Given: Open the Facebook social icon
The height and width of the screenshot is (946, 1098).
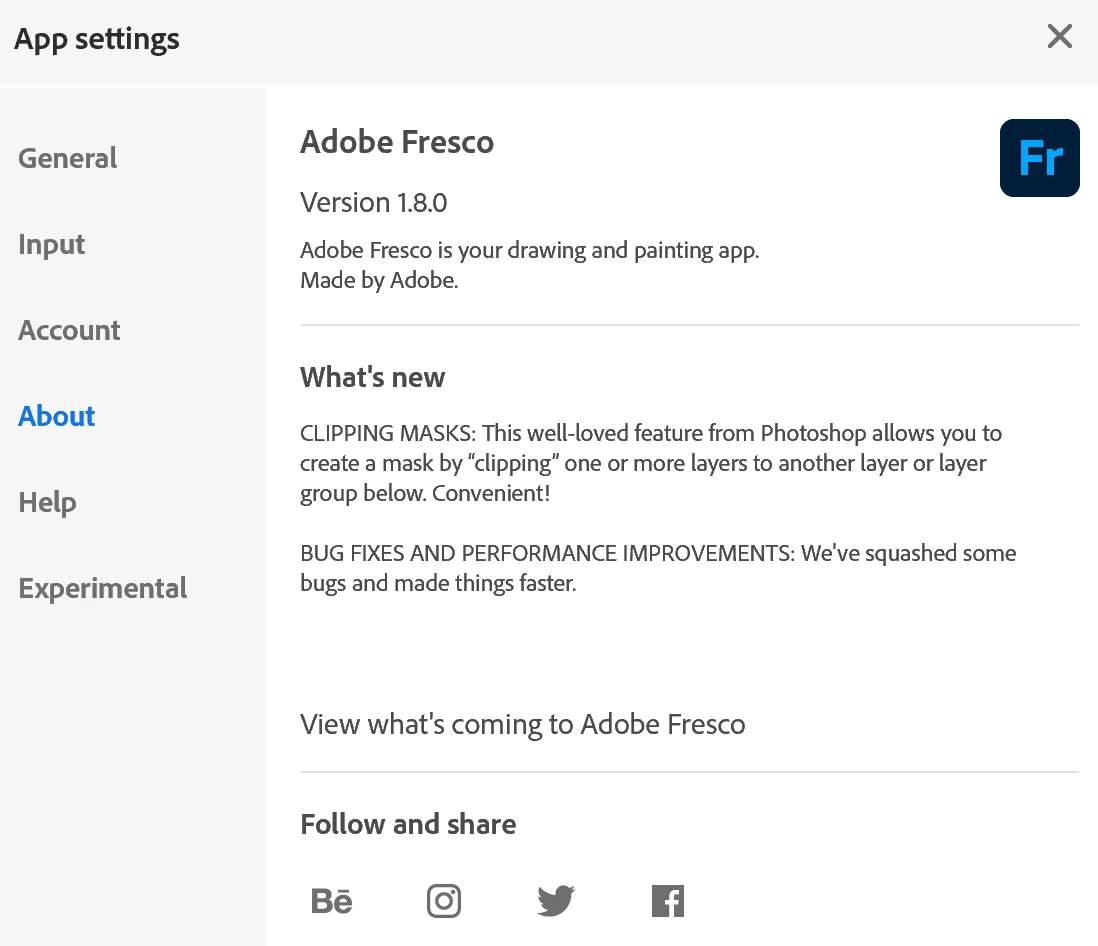Looking at the screenshot, I should [668, 901].
